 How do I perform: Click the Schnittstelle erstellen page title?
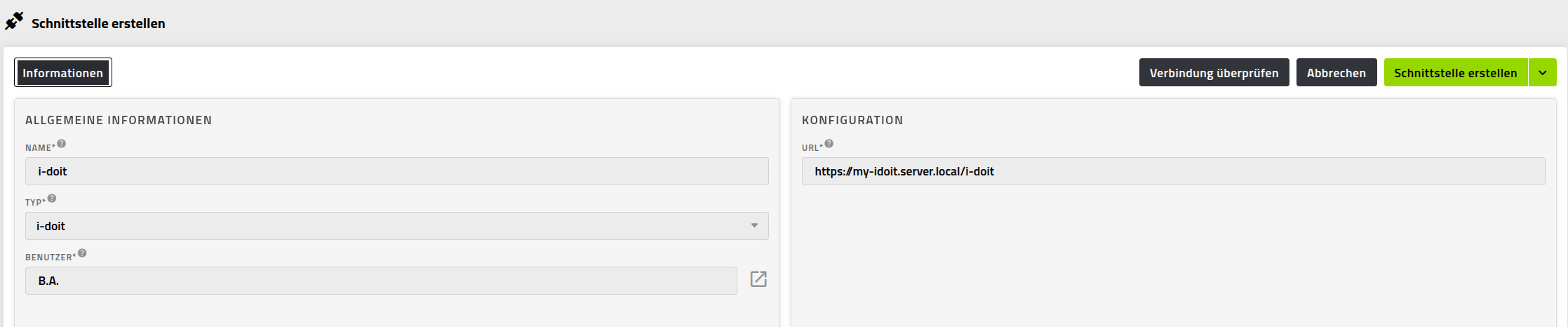coord(98,23)
